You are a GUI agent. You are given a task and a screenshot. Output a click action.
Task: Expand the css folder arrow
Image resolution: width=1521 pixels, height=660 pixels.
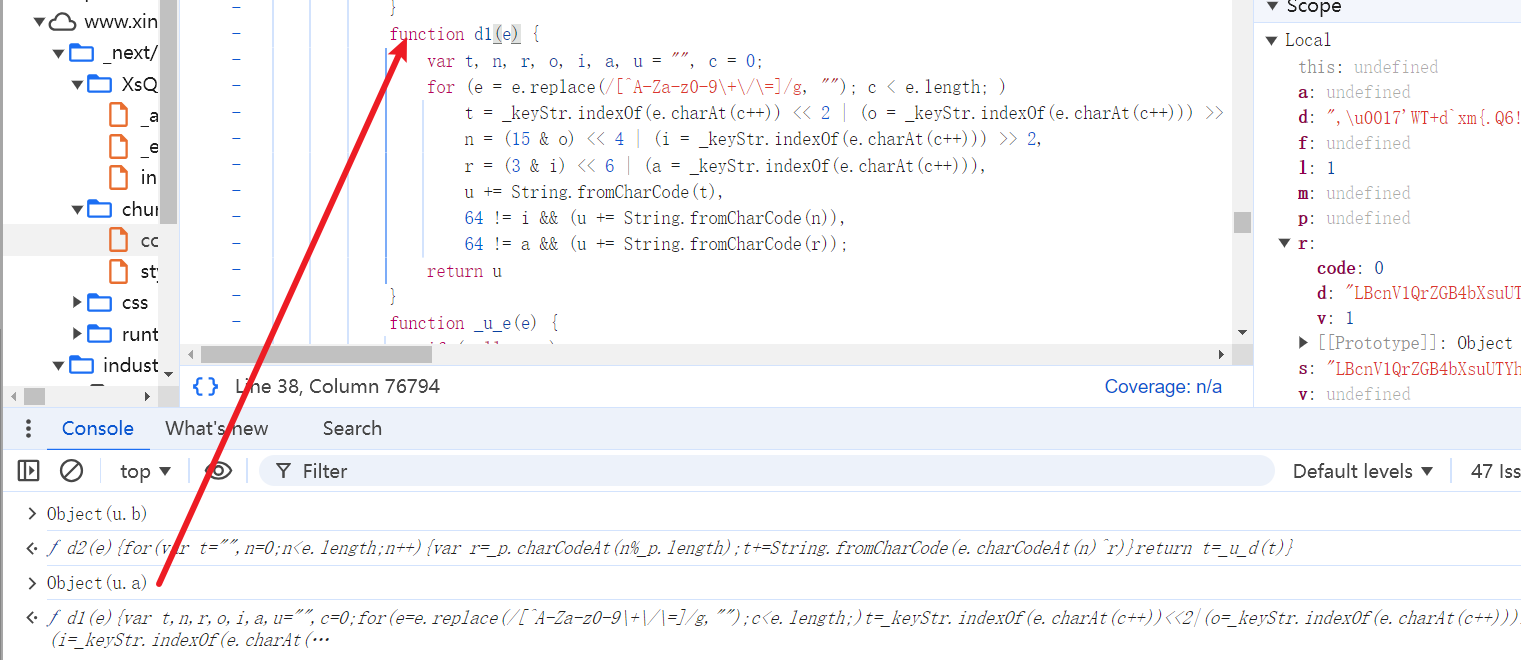[77, 302]
